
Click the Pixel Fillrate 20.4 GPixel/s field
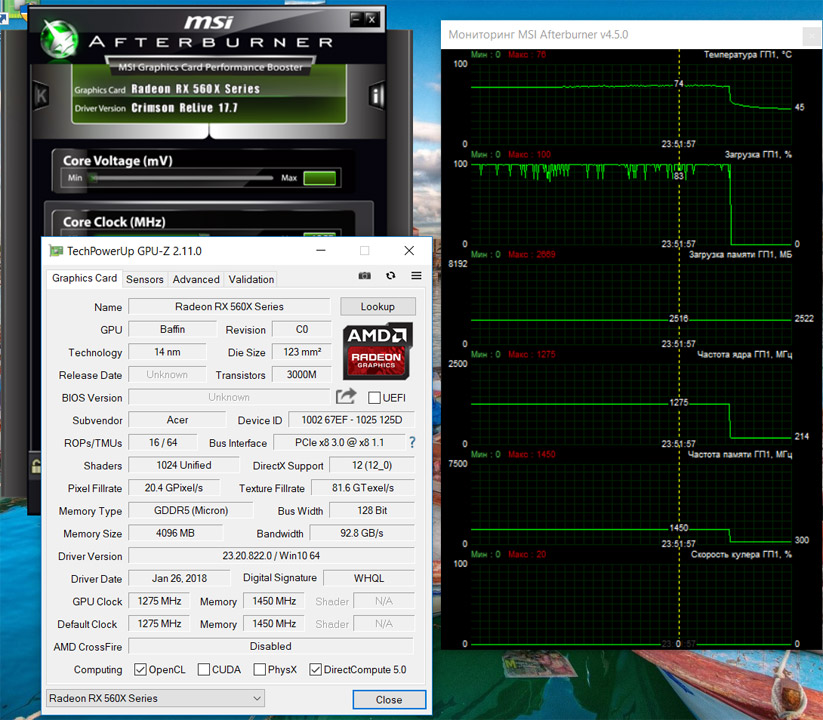[174, 488]
